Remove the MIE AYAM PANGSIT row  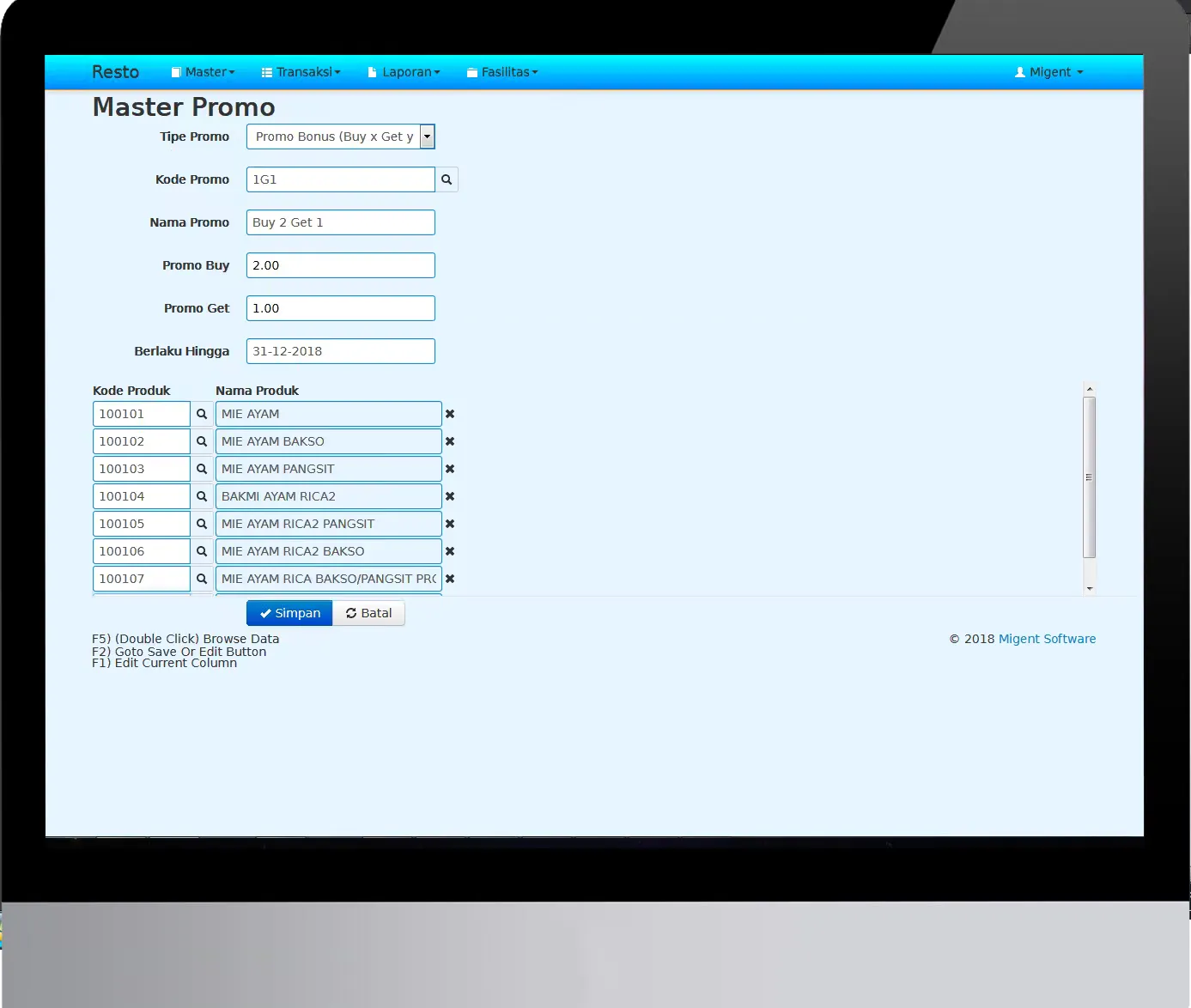tap(450, 469)
